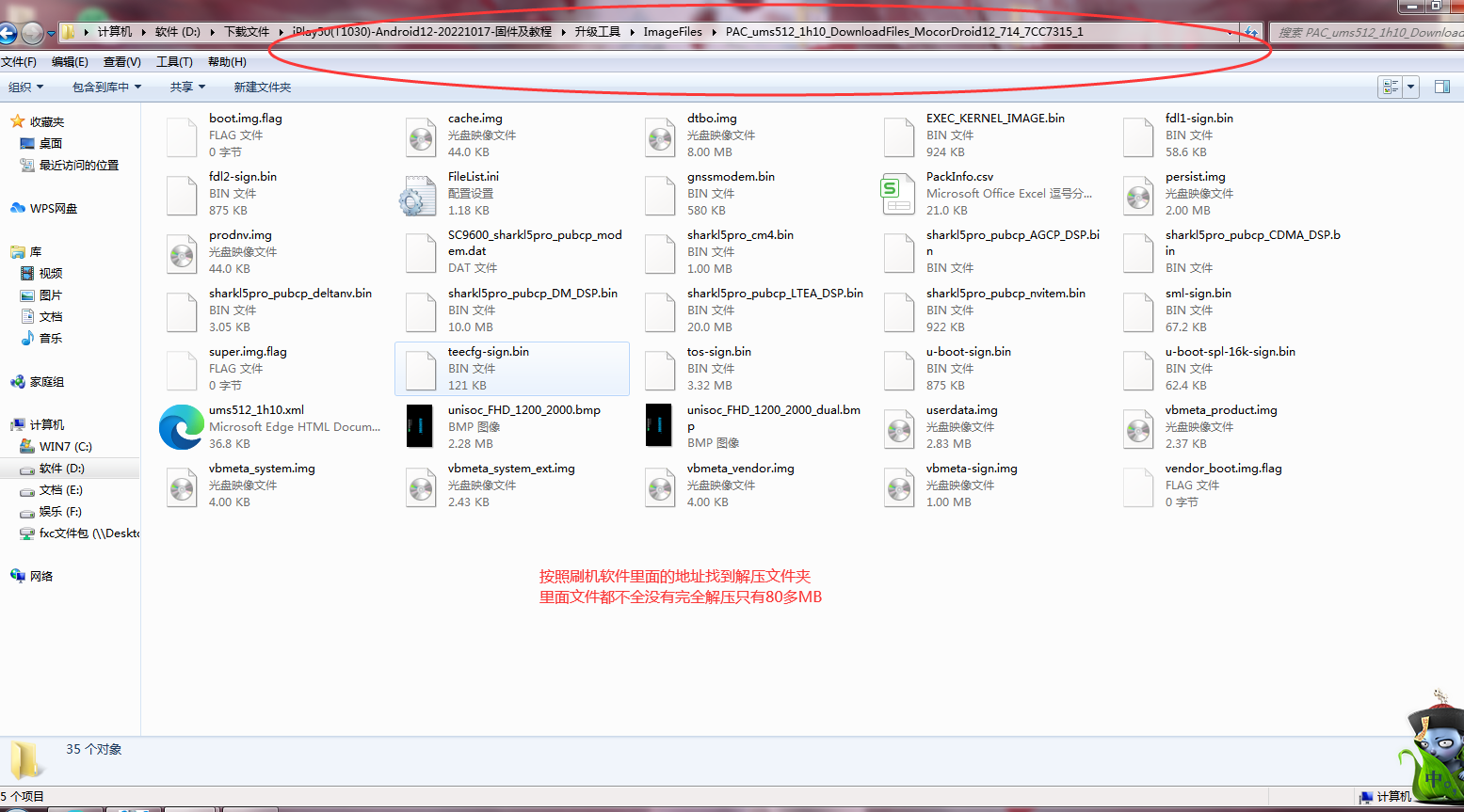Screen dimensions: 1464x812
Task: Click the unisoc_FHD_1200_2000.bmp thumbnail
Action: [x=420, y=426]
